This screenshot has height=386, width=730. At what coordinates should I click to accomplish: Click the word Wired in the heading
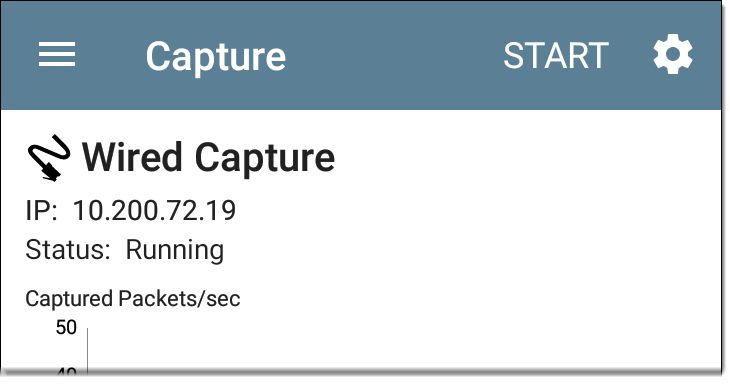(132, 158)
